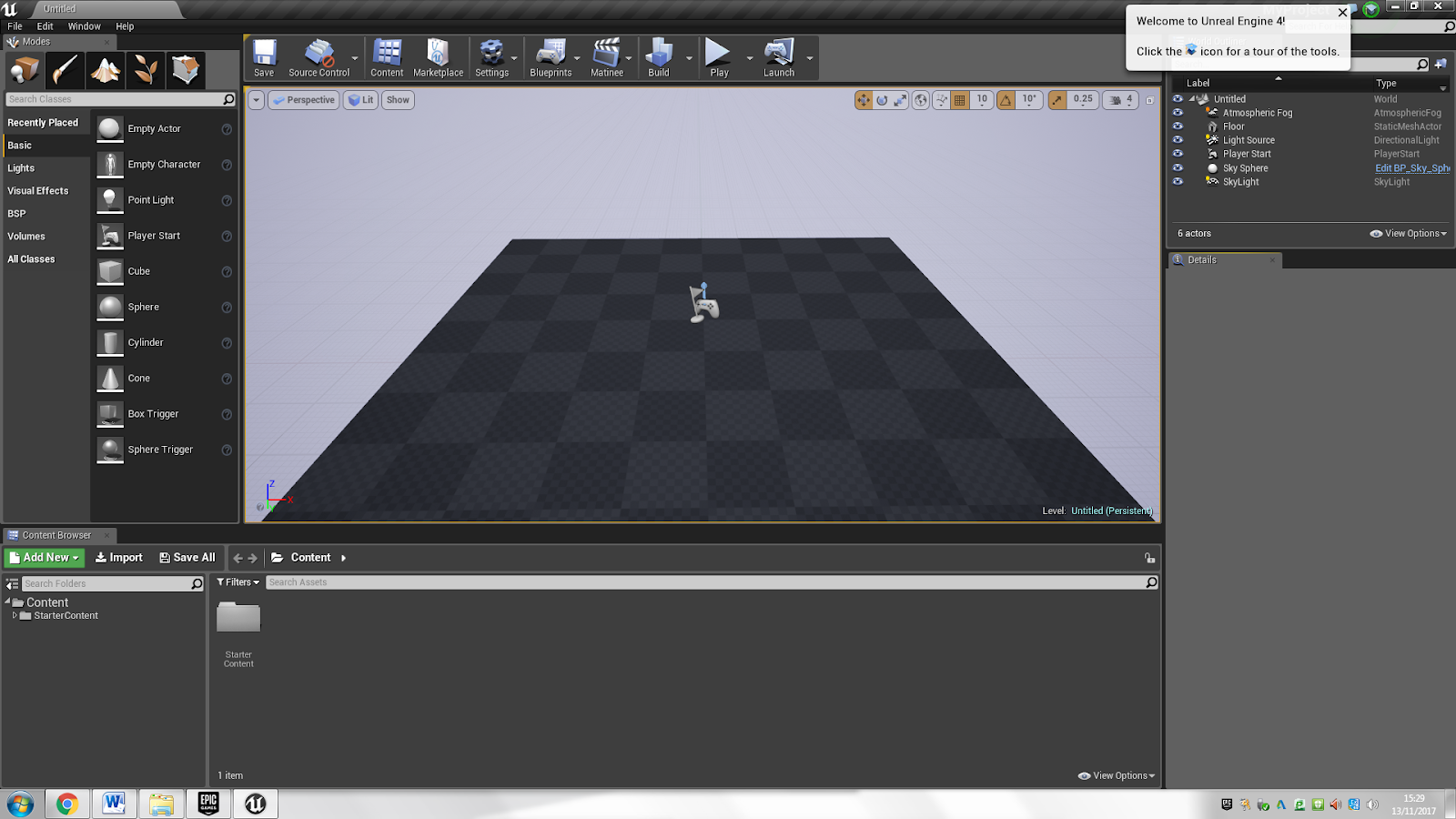Select the Place mode icon
1456x819 pixels.
[25, 70]
